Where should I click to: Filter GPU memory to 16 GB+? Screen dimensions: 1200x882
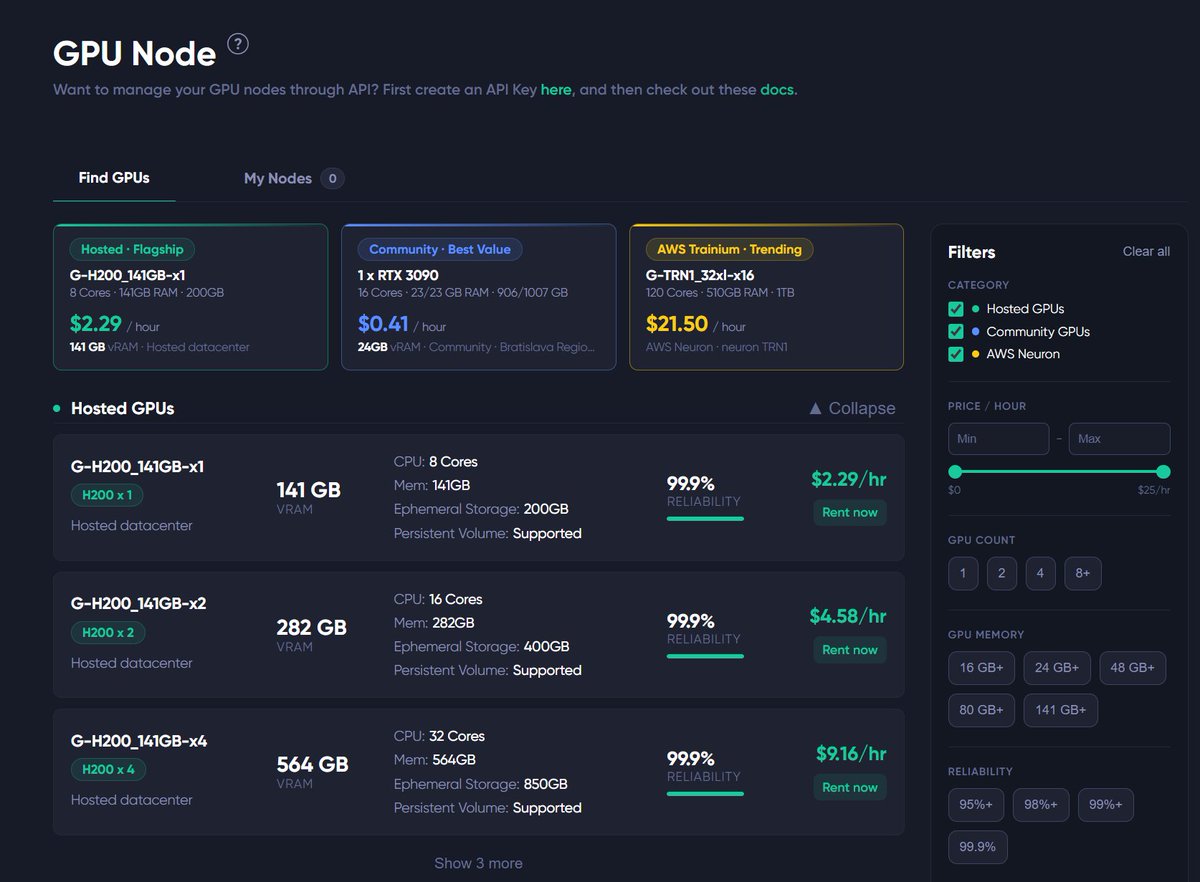click(x=982, y=668)
